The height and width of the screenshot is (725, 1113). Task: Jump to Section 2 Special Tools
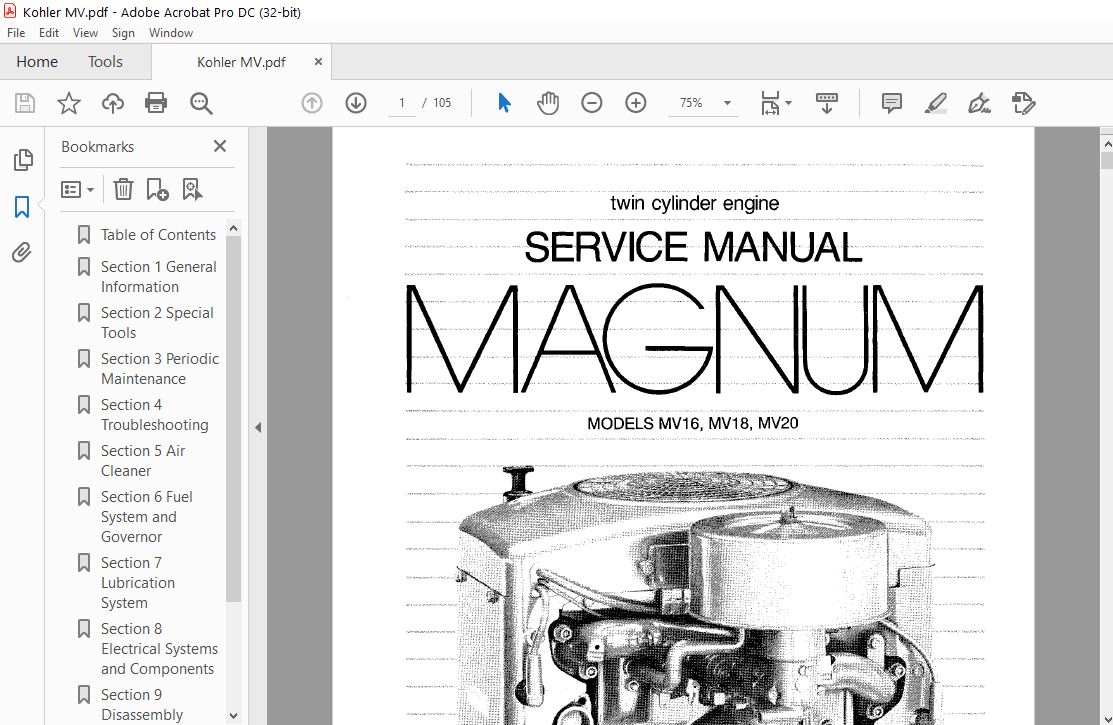[x=157, y=322]
